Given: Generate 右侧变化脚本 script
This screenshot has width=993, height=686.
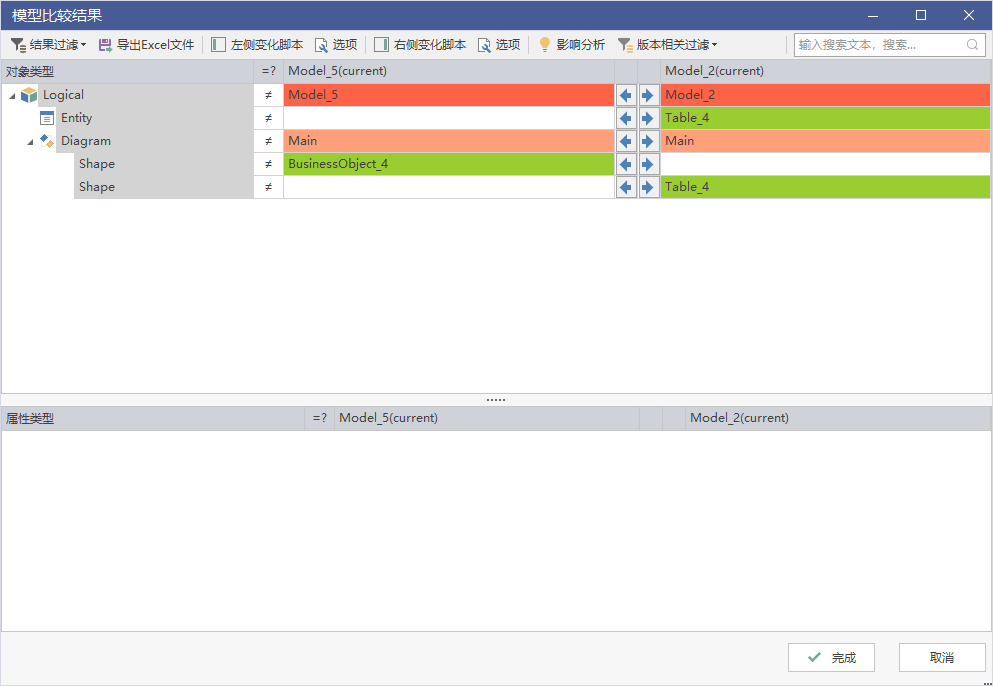Looking at the screenshot, I should click(421, 45).
